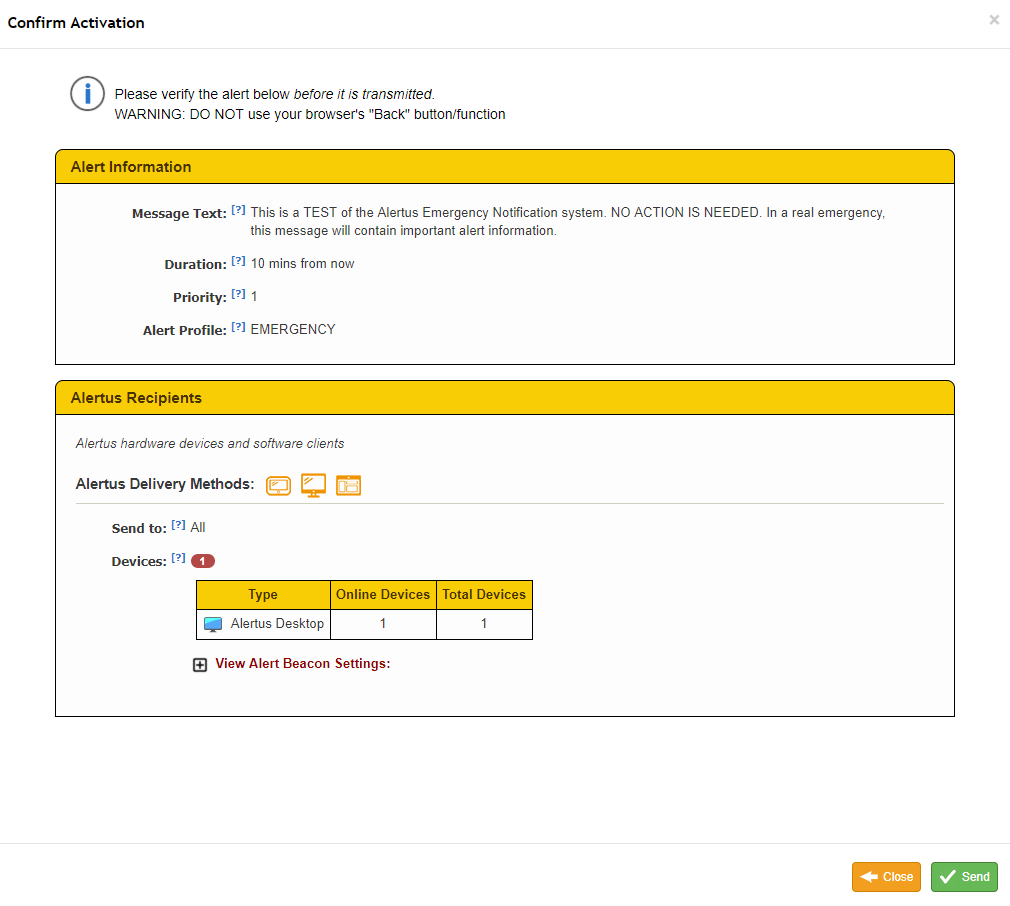The height and width of the screenshot is (906, 1010).
Task: Show help for the Priority field
Action: 238,294
